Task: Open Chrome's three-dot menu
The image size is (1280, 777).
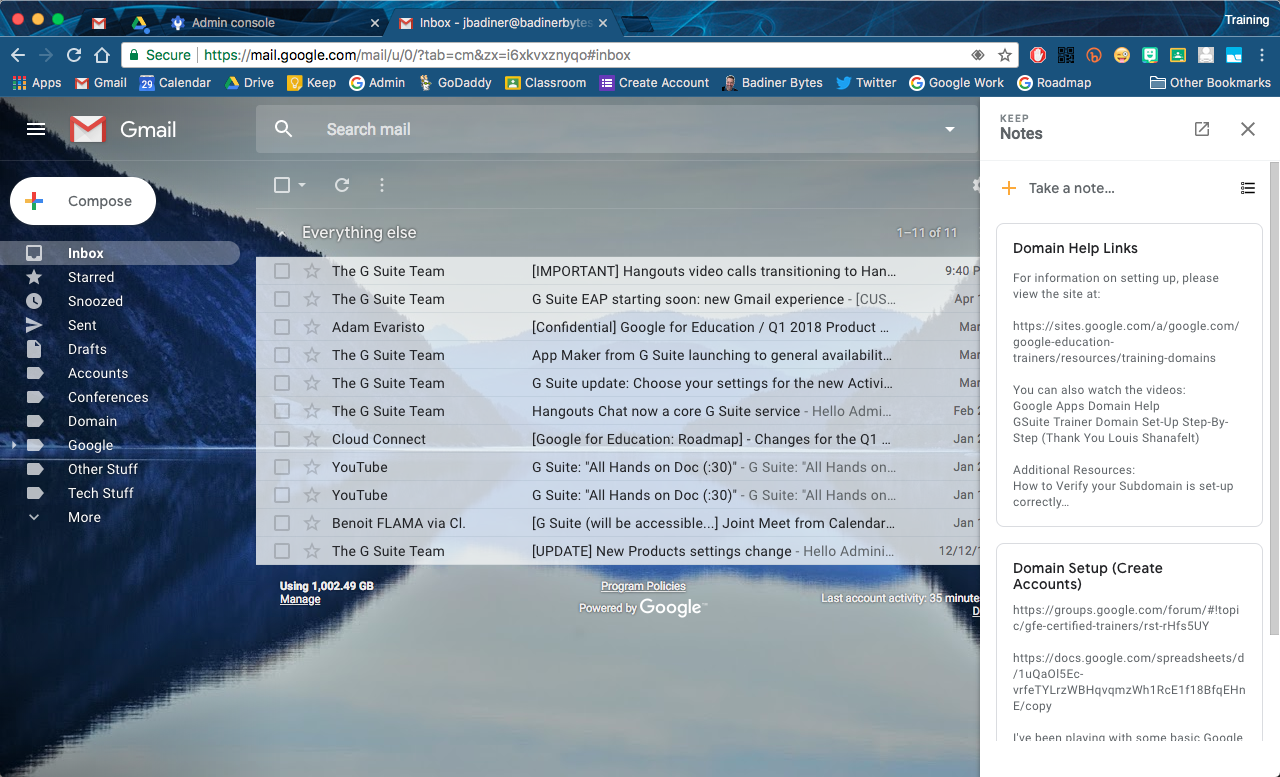Action: tap(1262, 55)
